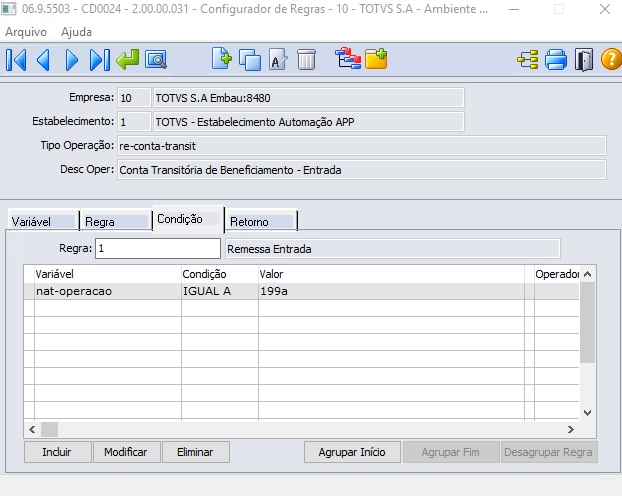Image resolution: width=622 pixels, height=496 pixels.
Task: Click the Modificar button
Action: tap(127, 452)
